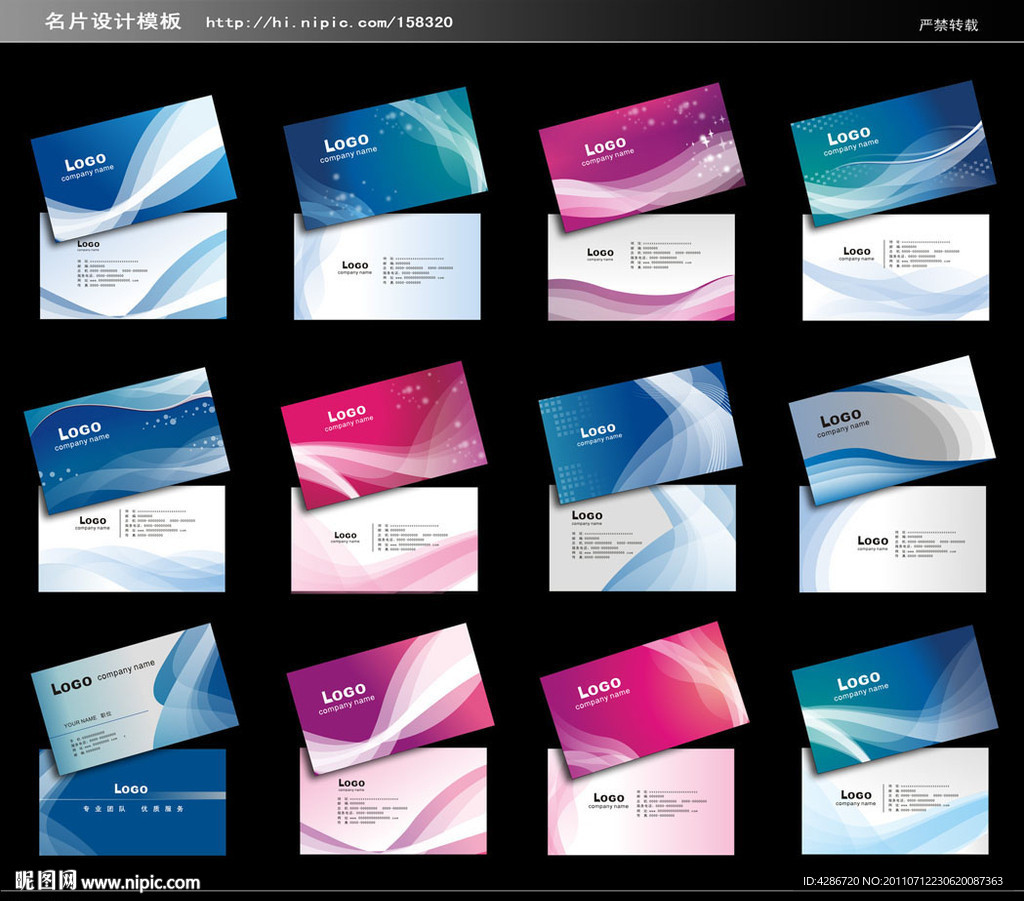This screenshot has width=1024, height=901.
Task: Select the tilted blue card with bubble dots
Action: pyautogui.click(x=127, y=441)
